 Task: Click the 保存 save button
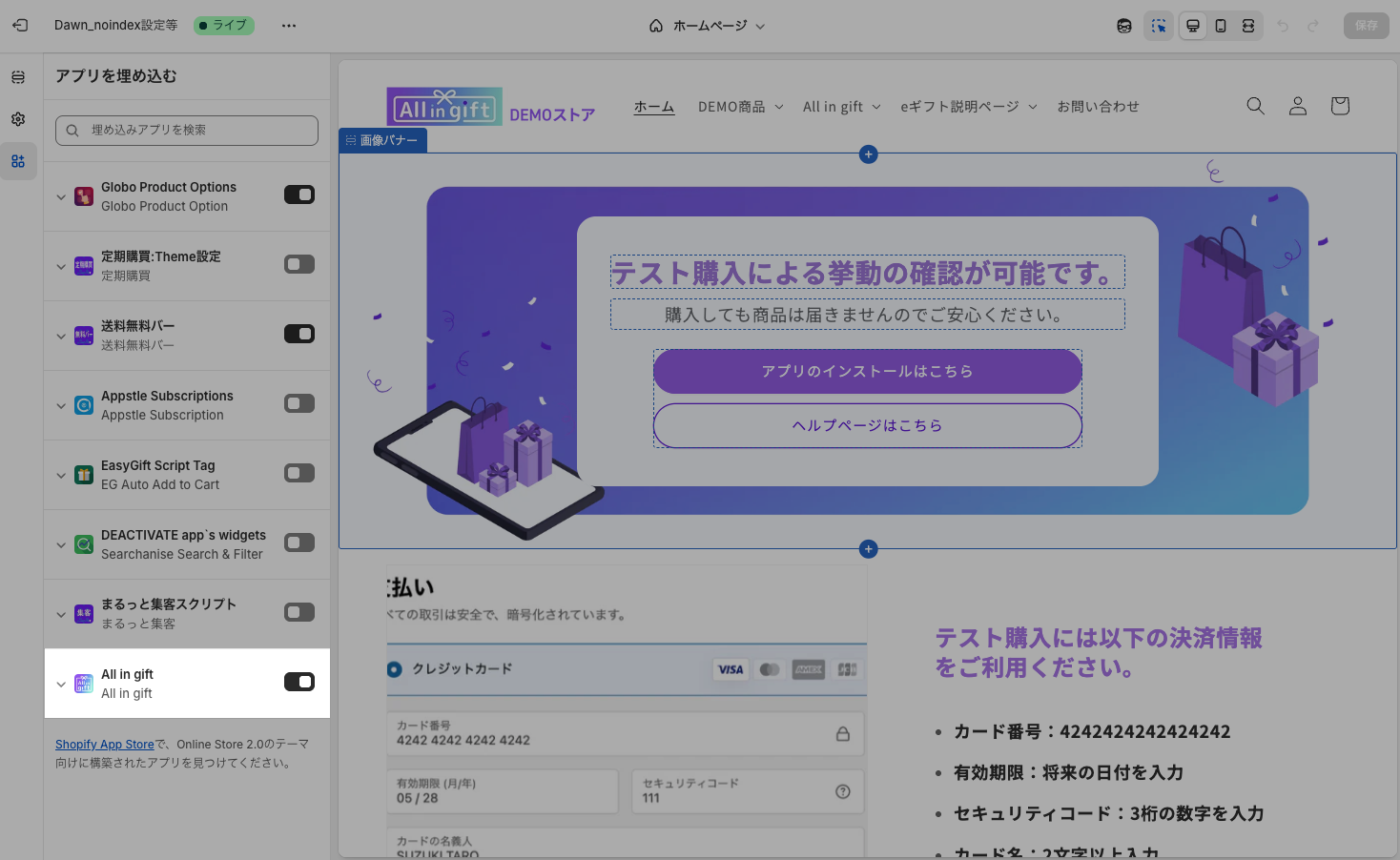tap(1367, 26)
